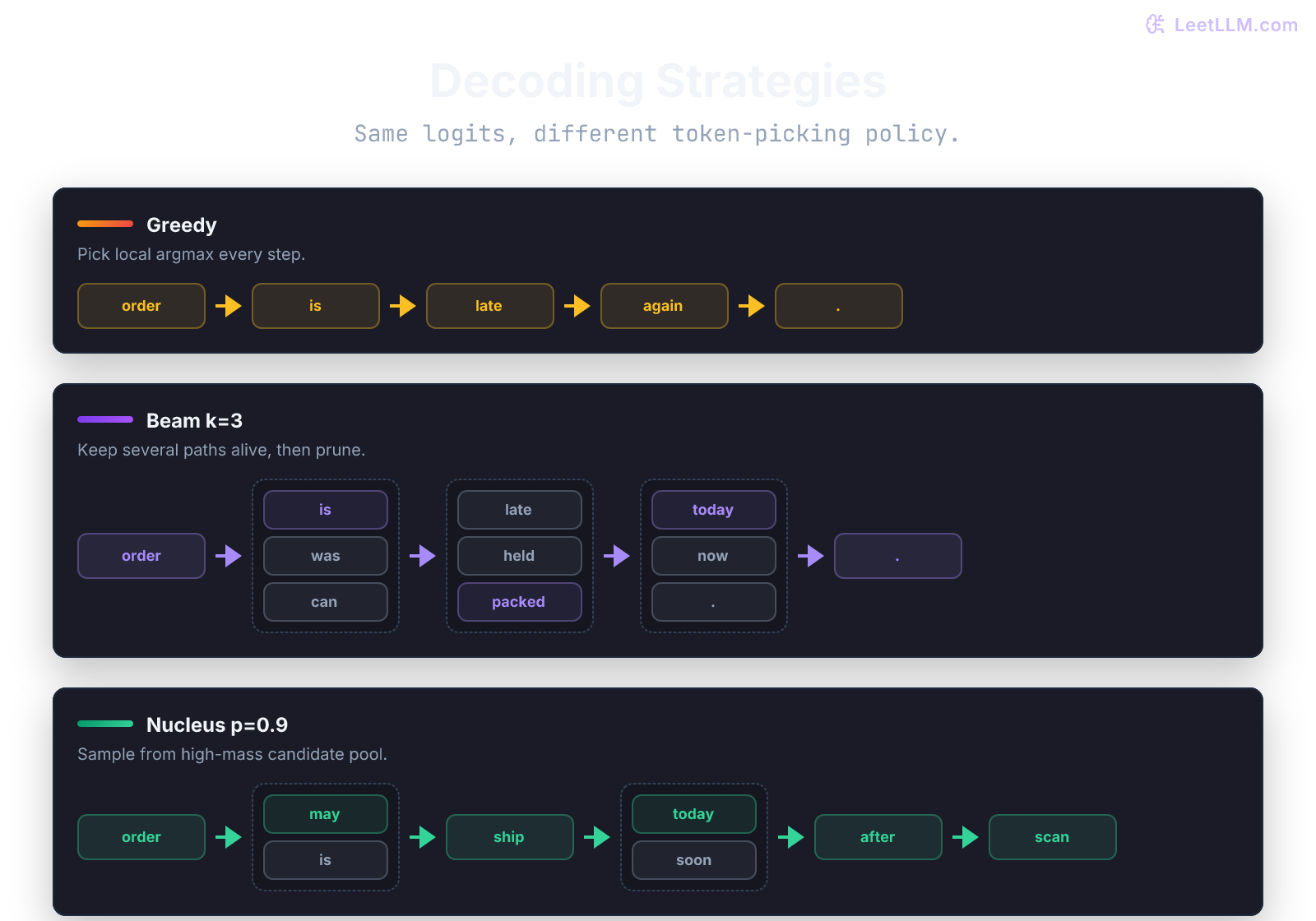1316x921 pixels.
Task: Click 'Keep several paths alive, then prune.' text
Action: [221, 450]
